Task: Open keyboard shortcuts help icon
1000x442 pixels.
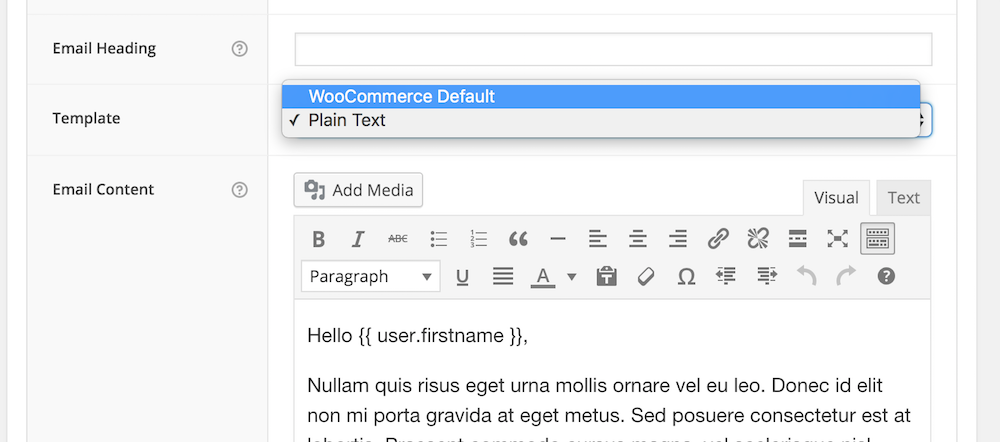Action: (x=886, y=276)
